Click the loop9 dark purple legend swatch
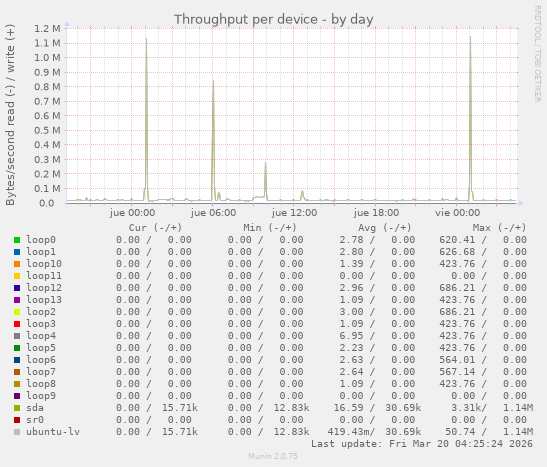The image size is (547, 467). tap(17, 396)
